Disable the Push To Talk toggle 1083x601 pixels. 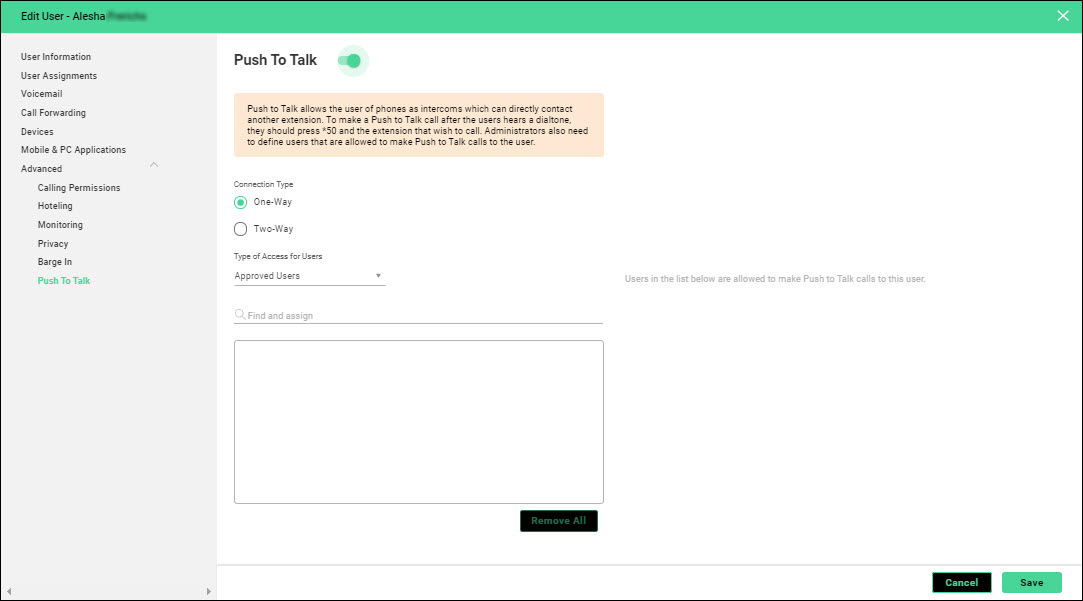pos(351,61)
